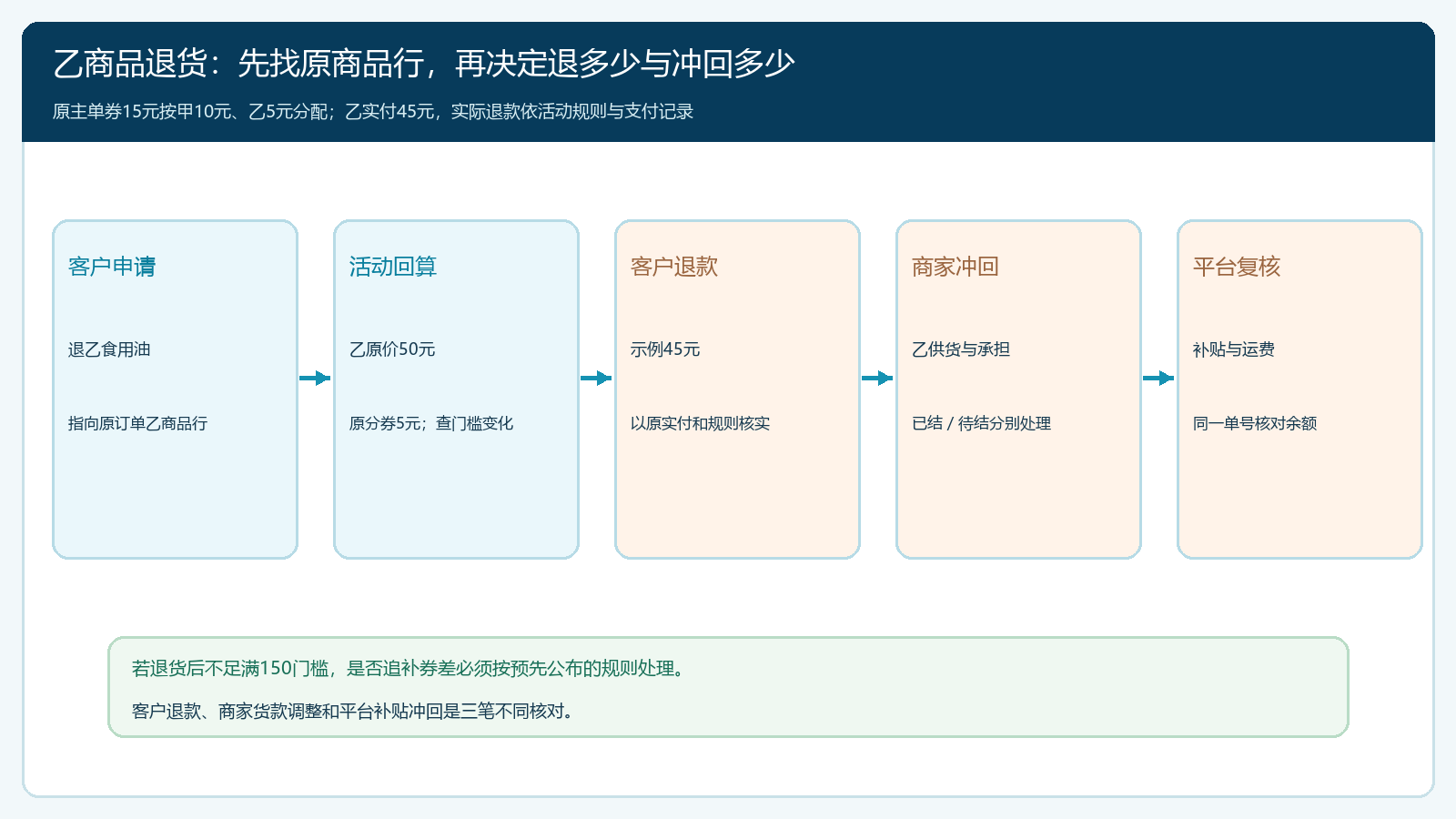Select the "客户退款" card heading

point(674,267)
